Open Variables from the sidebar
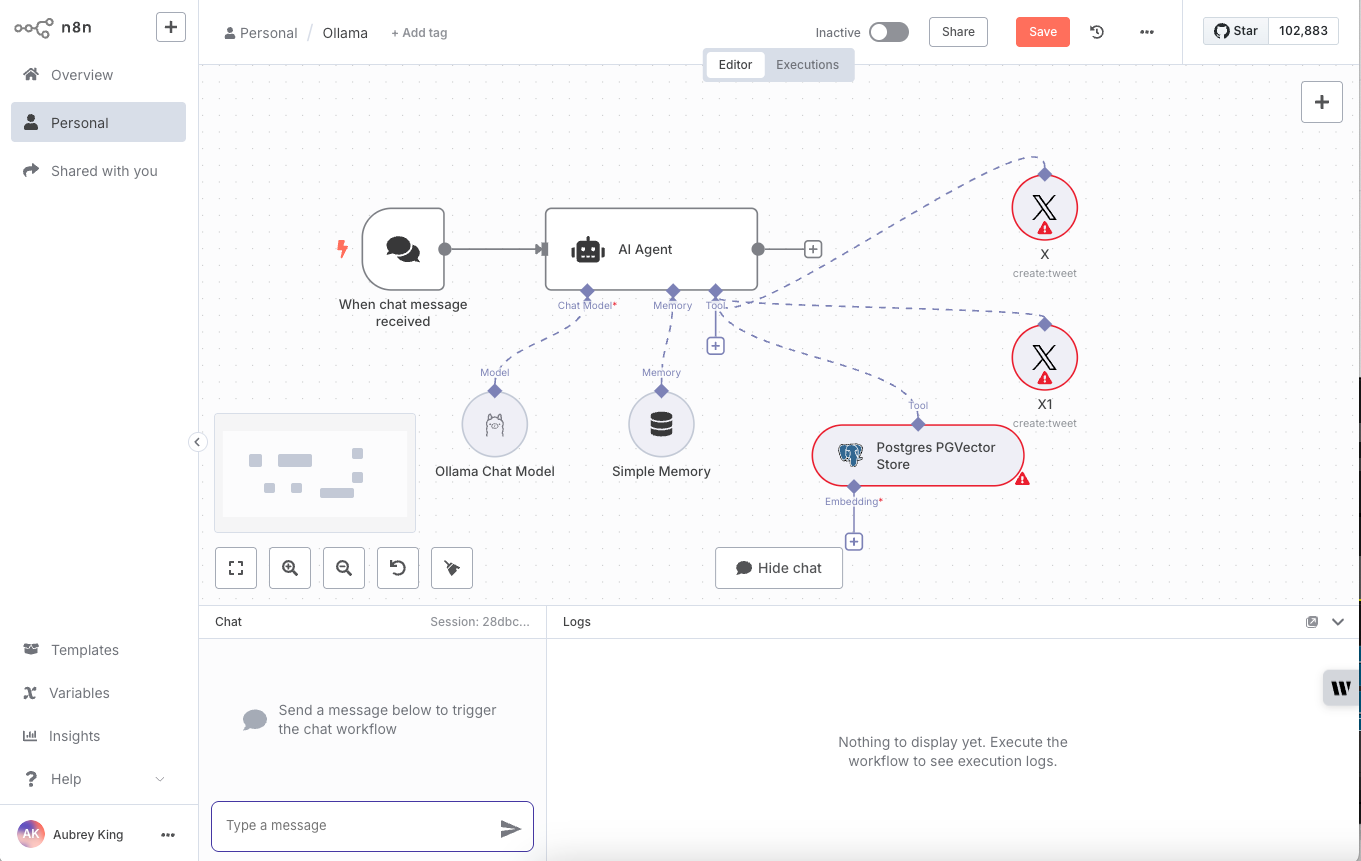This screenshot has width=1361, height=861. 98,693
